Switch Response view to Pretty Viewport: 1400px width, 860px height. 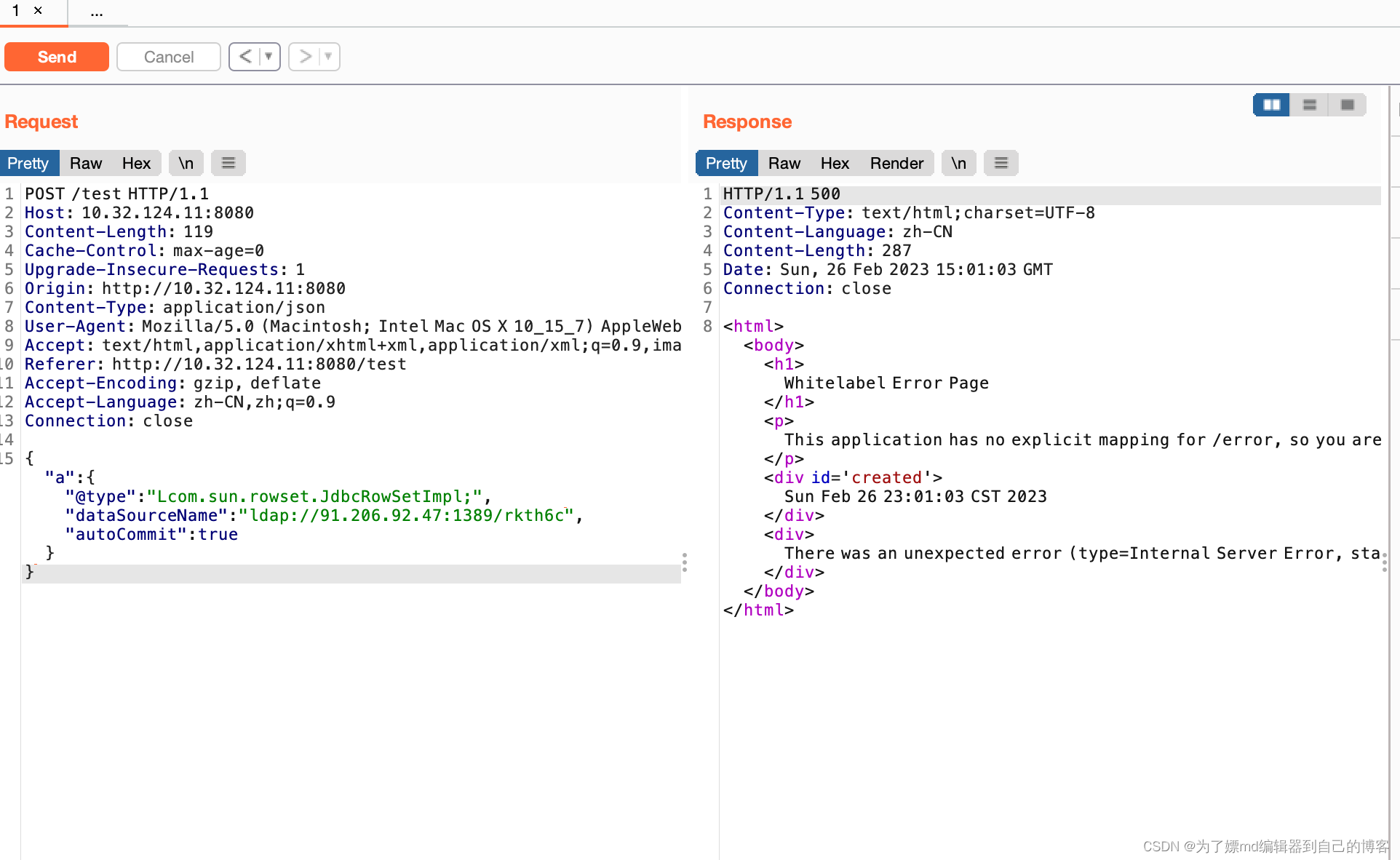tap(727, 163)
